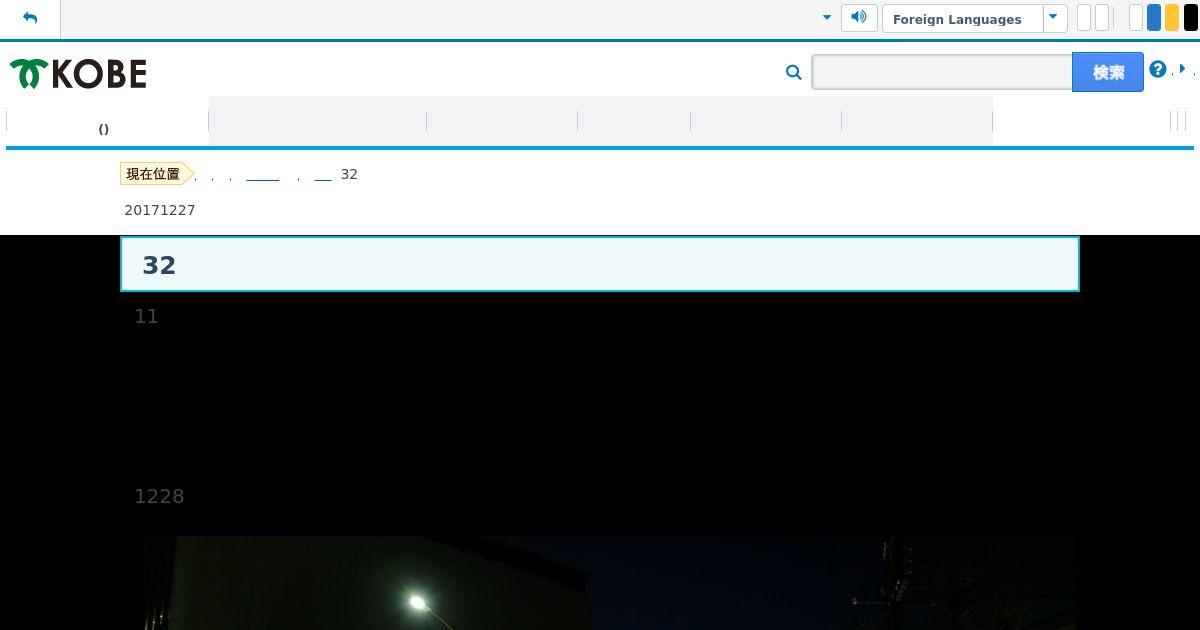Select the black color scheme swatch
Screen dimensions: 1200x630
(1191, 18)
